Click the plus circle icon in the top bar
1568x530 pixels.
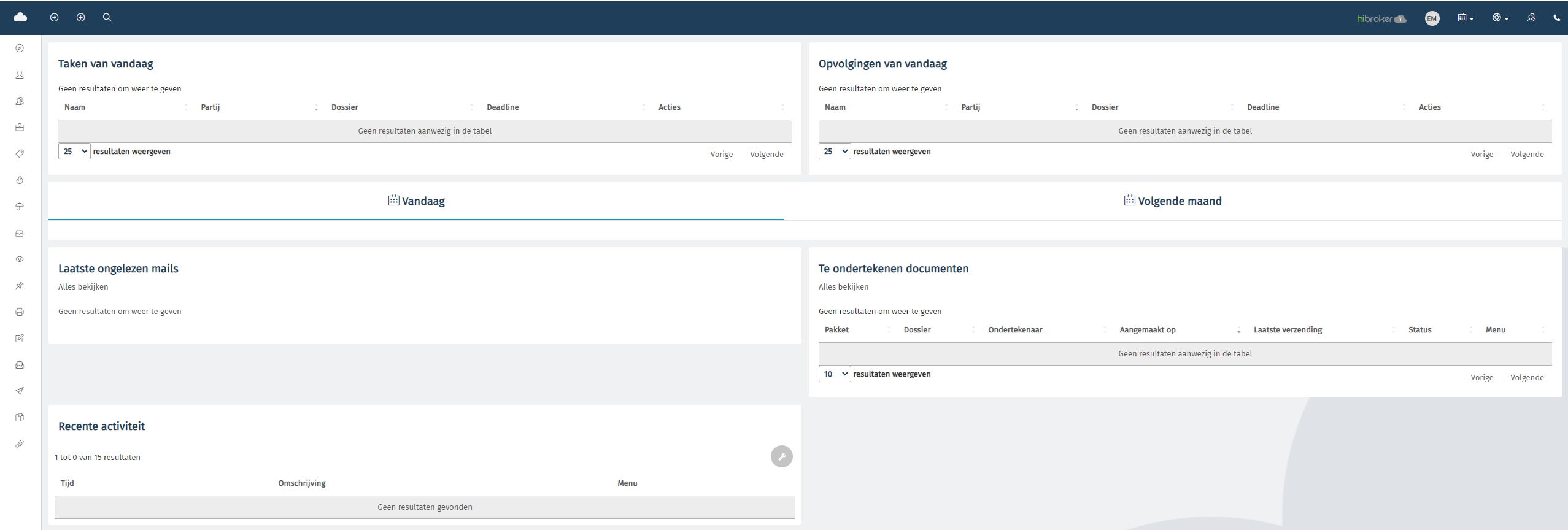[80, 18]
